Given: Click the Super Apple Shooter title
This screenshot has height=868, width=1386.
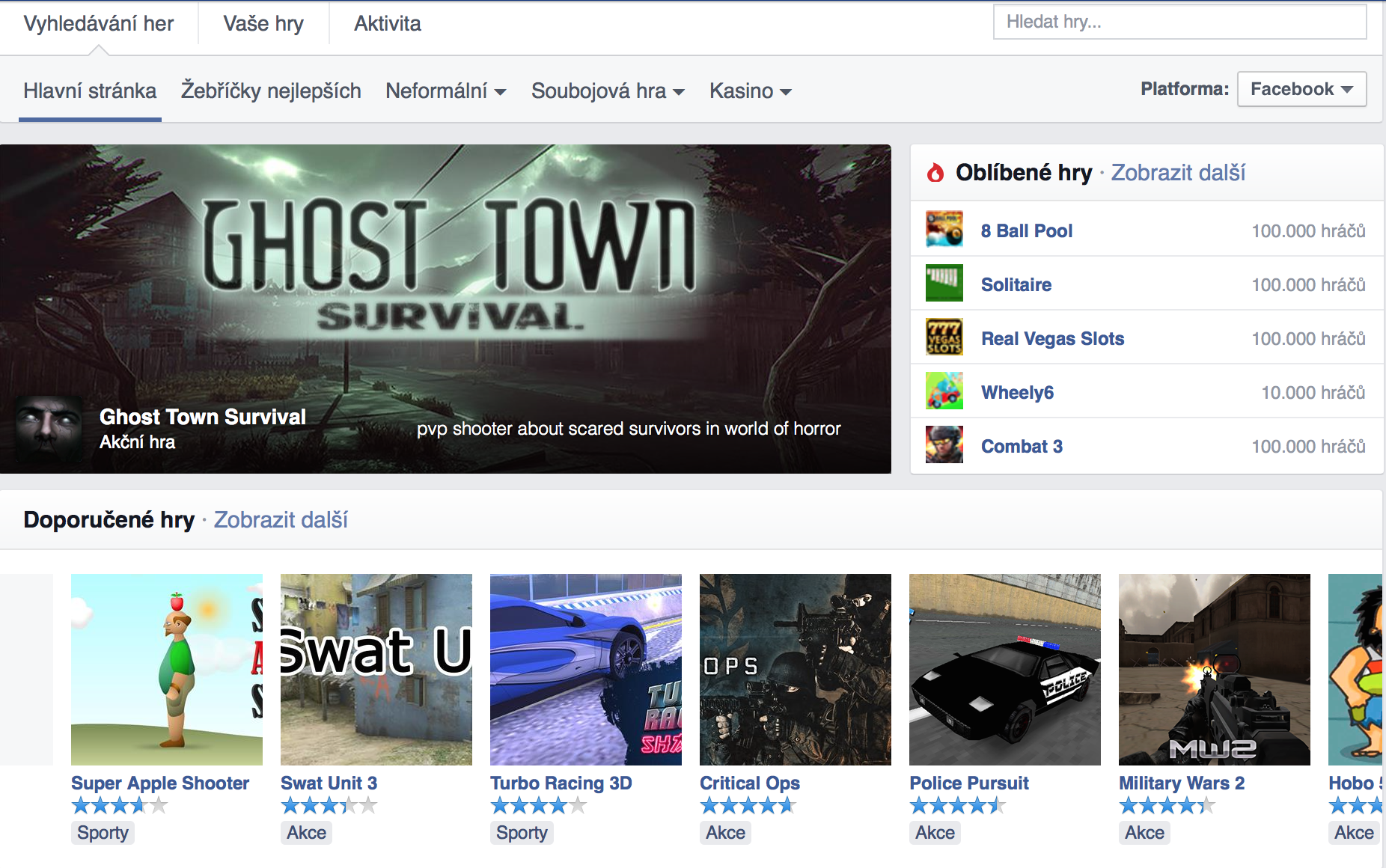Looking at the screenshot, I should (x=160, y=783).
